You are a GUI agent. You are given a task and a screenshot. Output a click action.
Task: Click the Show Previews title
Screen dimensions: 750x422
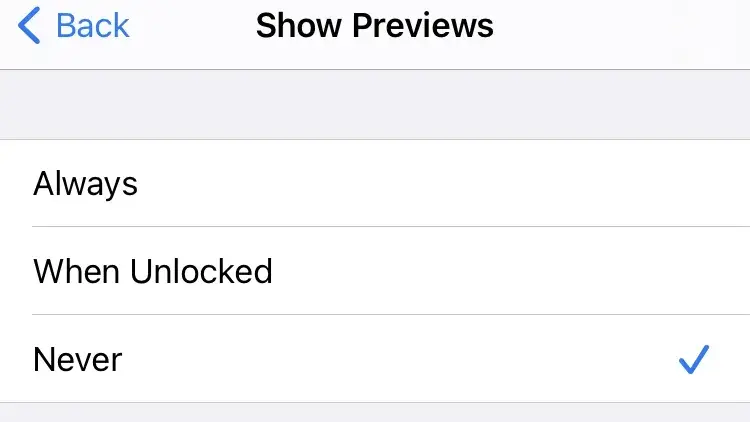click(x=375, y=25)
